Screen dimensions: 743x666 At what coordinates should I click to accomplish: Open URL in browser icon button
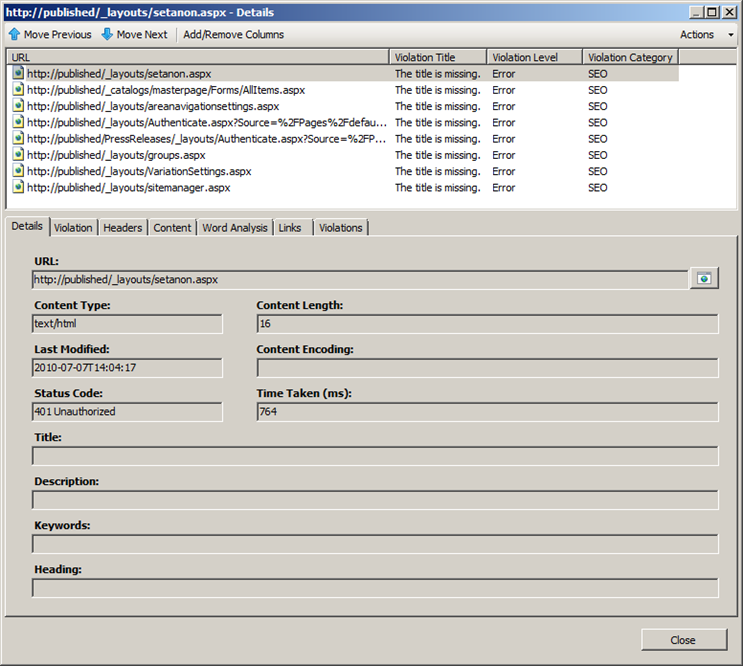click(704, 279)
